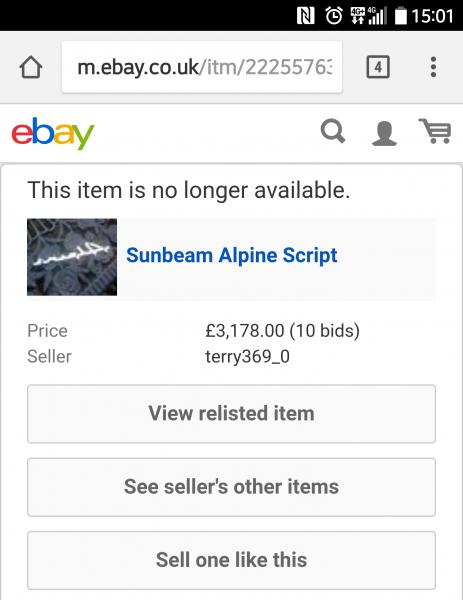Tap the 15:01 clock in status bar
This screenshot has width=463, height=600.
(432, 16)
